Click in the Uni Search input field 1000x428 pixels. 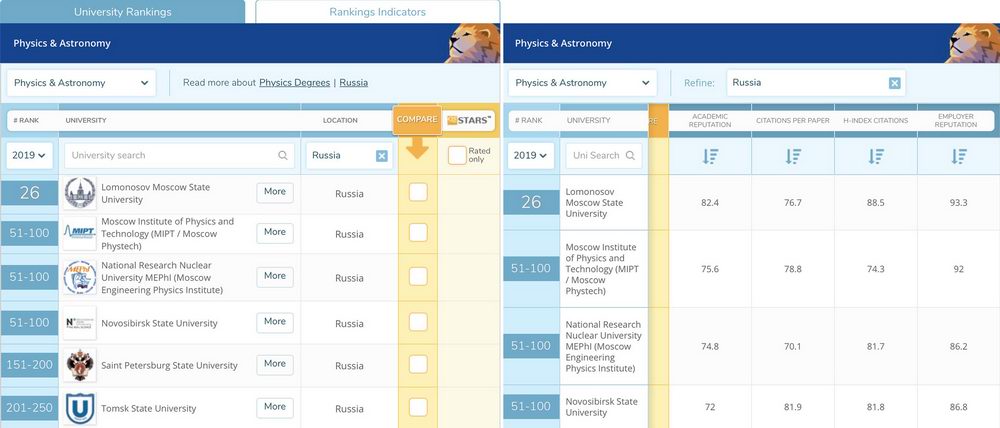603,156
